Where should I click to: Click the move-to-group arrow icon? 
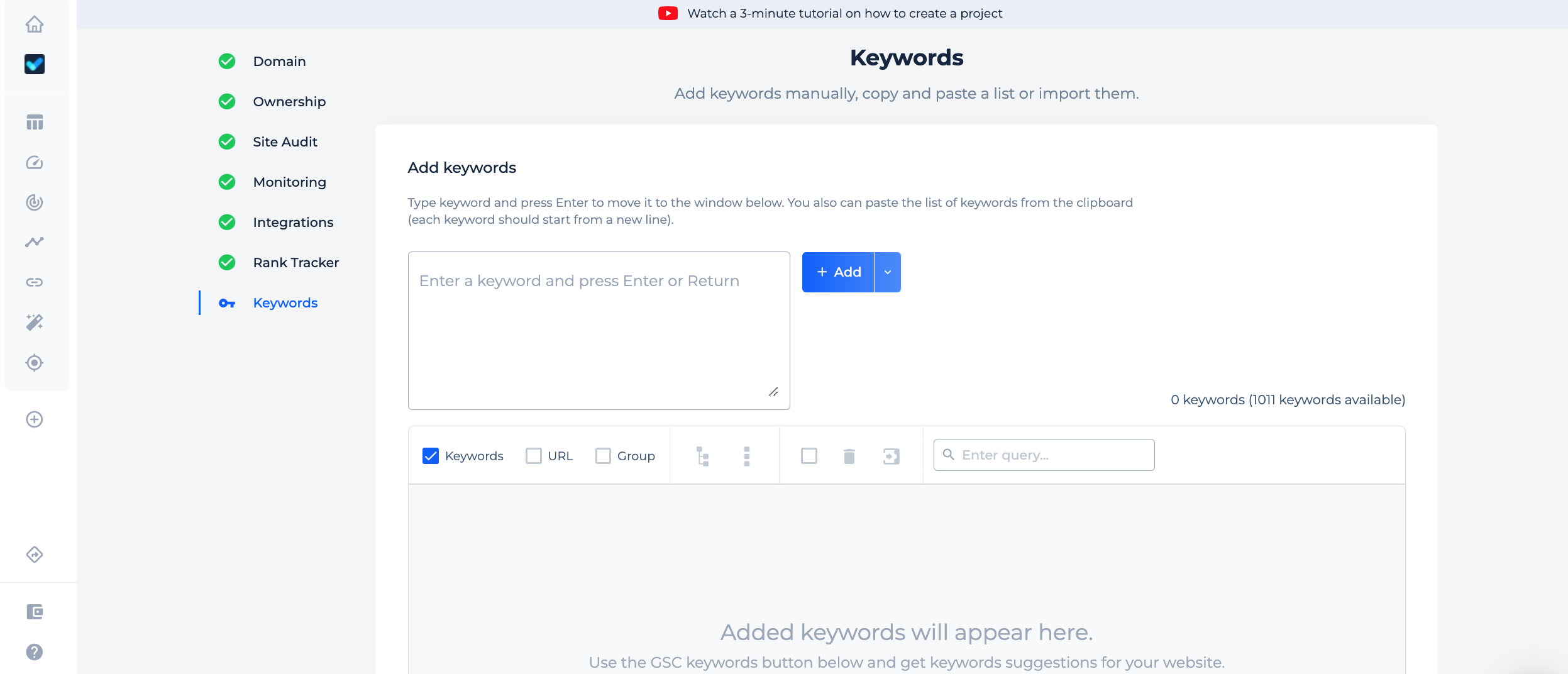[x=892, y=456]
